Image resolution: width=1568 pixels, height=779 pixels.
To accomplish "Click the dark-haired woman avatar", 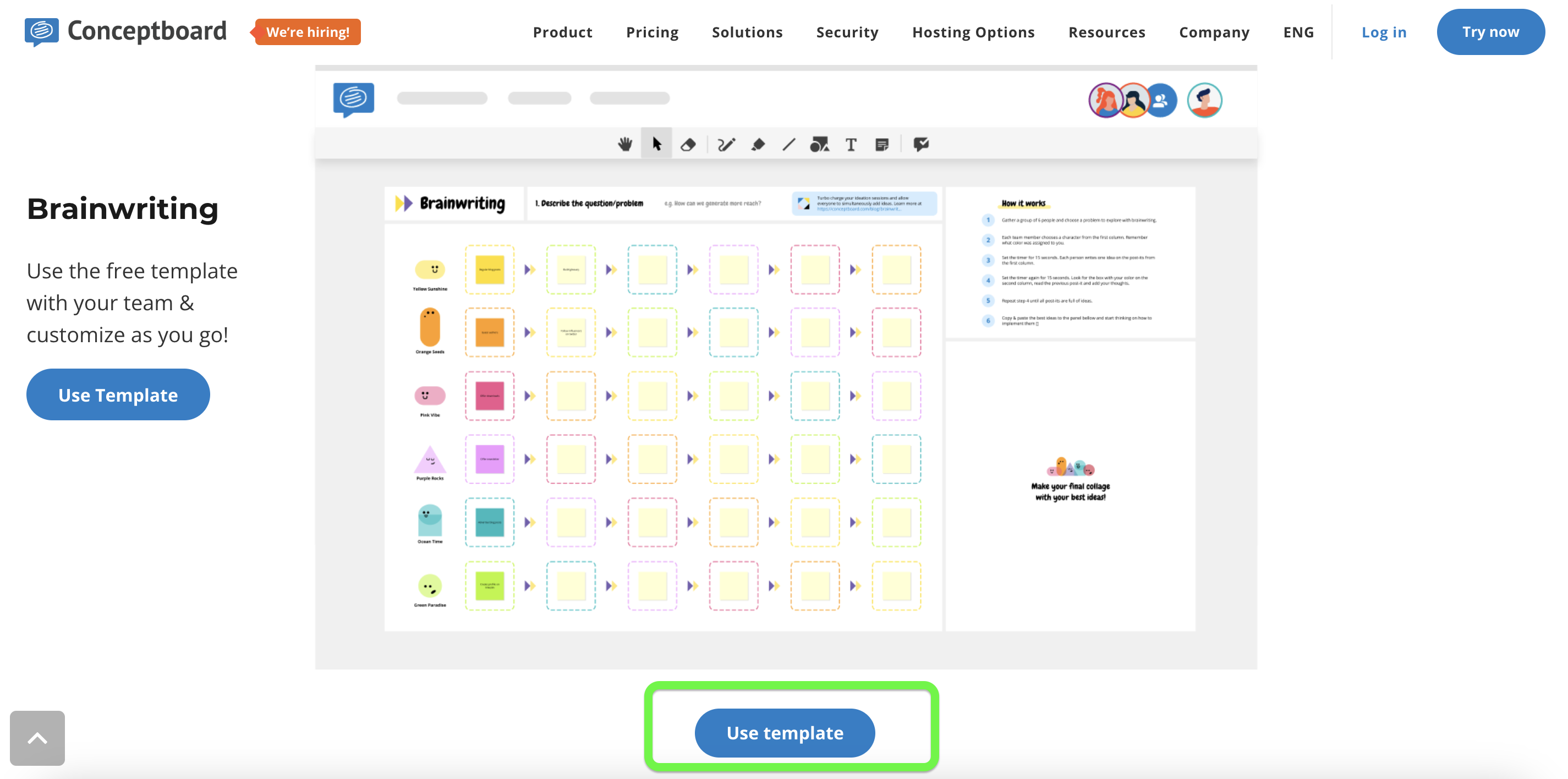I will 1133,101.
